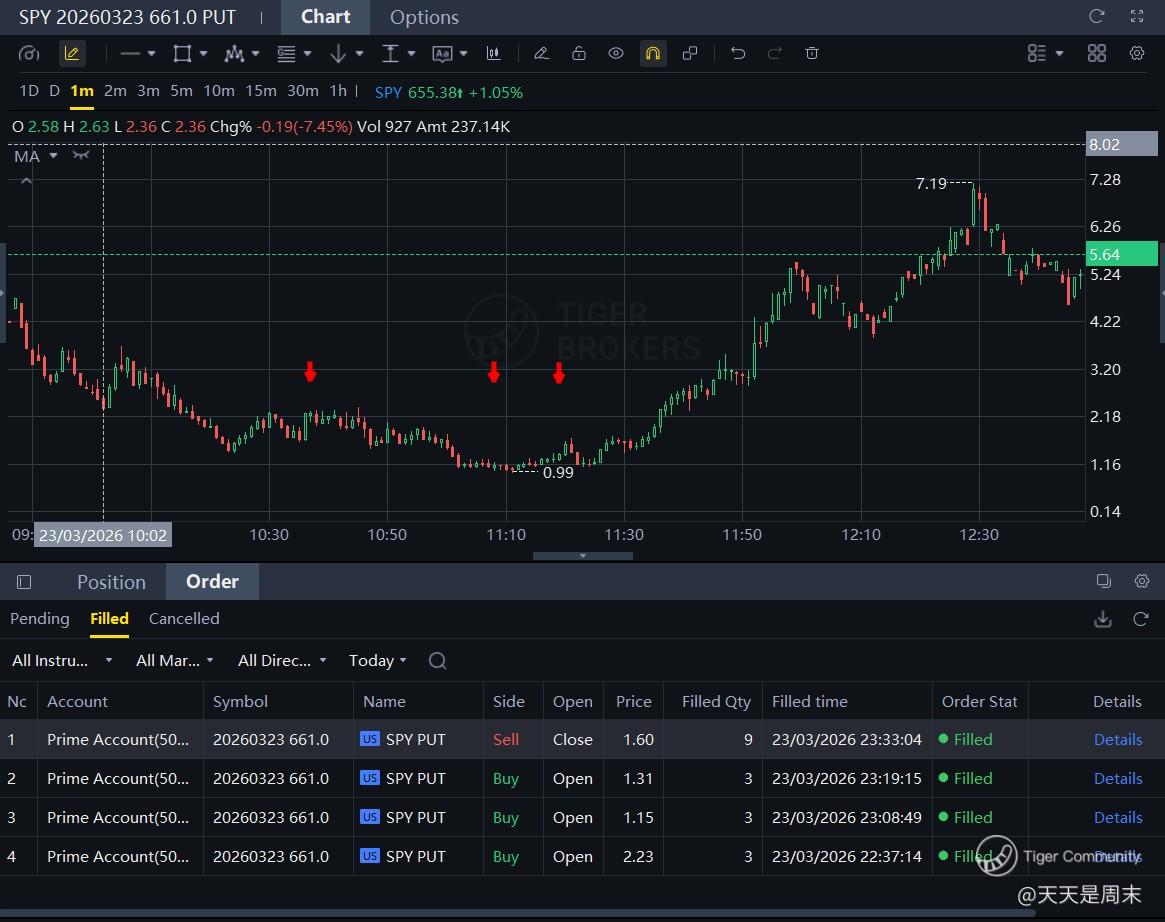Toggle the lock drawings icon
This screenshot has height=922, width=1165.
point(579,54)
